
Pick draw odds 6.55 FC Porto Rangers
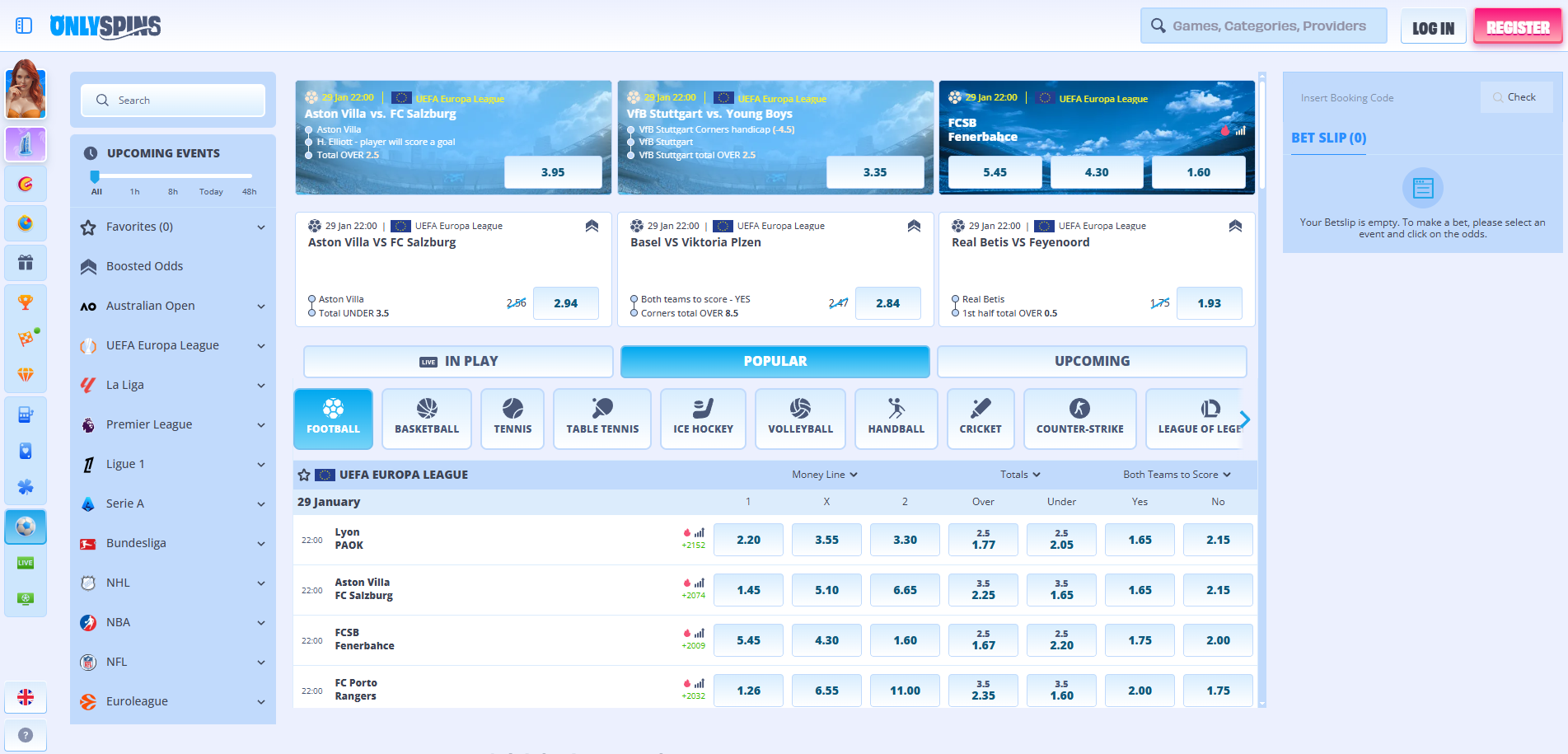pos(826,691)
